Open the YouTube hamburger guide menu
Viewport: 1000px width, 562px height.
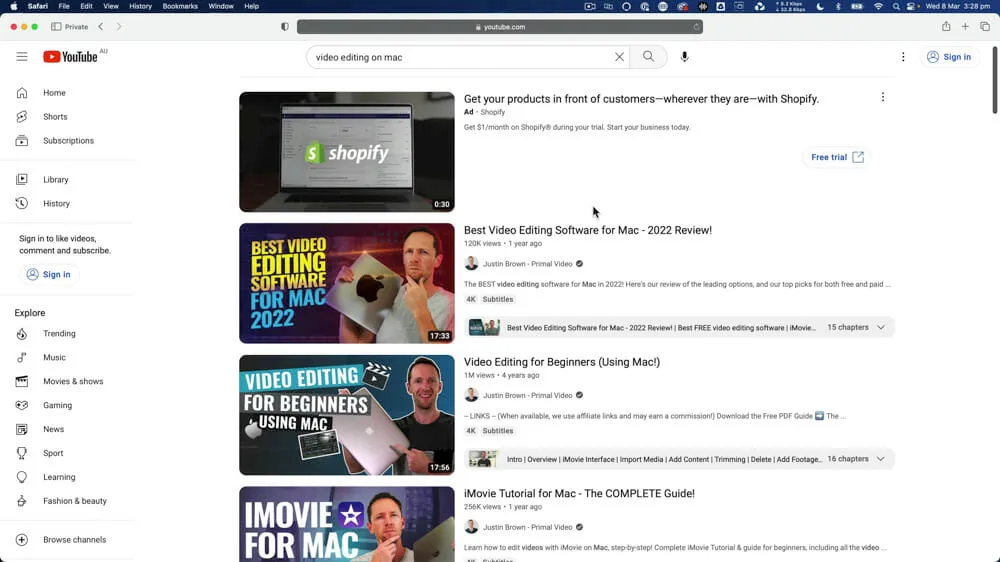[22, 57]
